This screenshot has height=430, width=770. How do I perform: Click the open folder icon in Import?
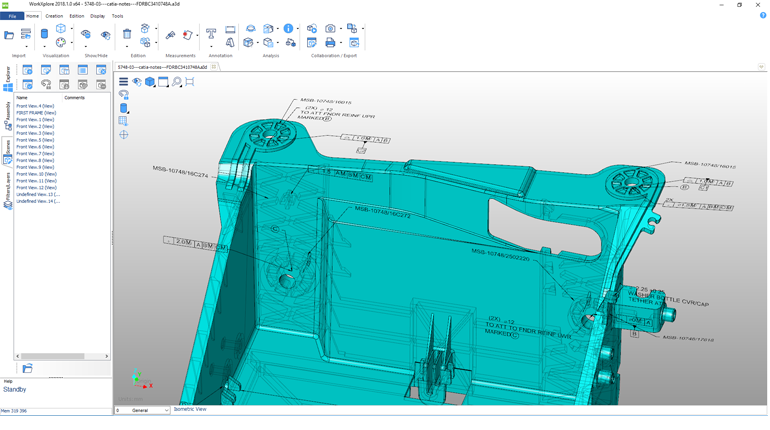click(9, 35)
